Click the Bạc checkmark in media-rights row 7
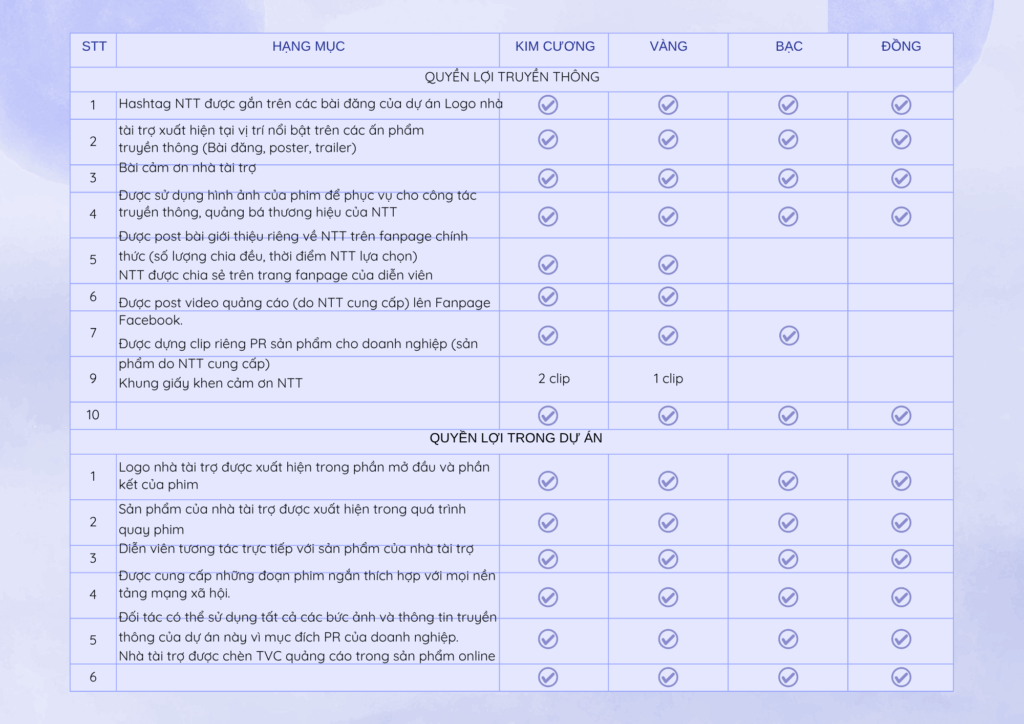Screen dimensions: 1024x724 789,335
